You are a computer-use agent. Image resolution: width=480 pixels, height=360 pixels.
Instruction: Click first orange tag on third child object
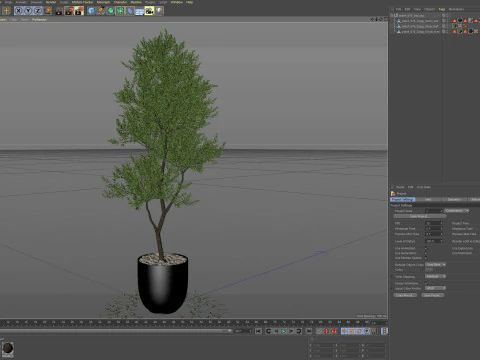454,31
